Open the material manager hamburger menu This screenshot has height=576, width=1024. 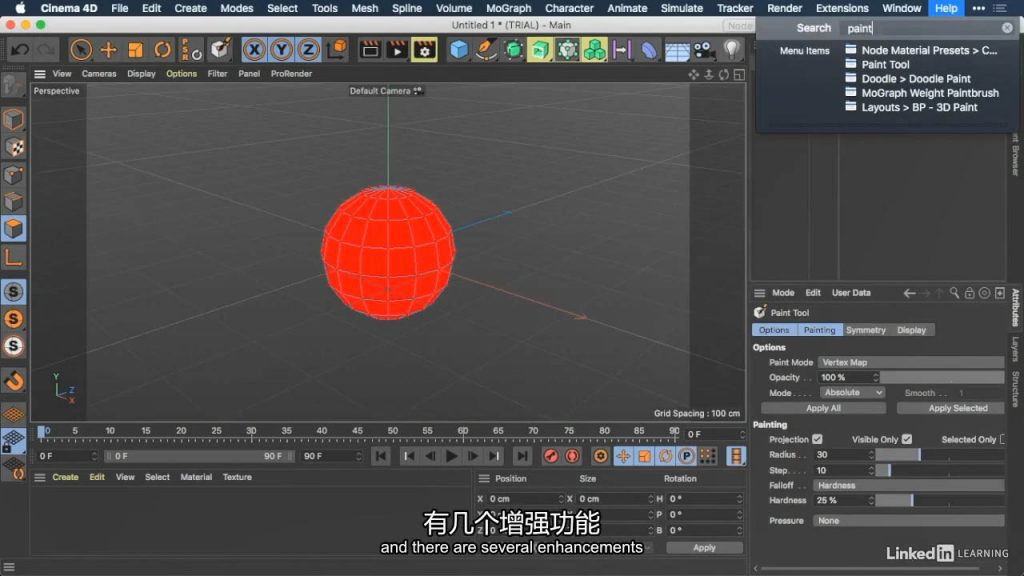pyautogui.click(x=40, y=477)
